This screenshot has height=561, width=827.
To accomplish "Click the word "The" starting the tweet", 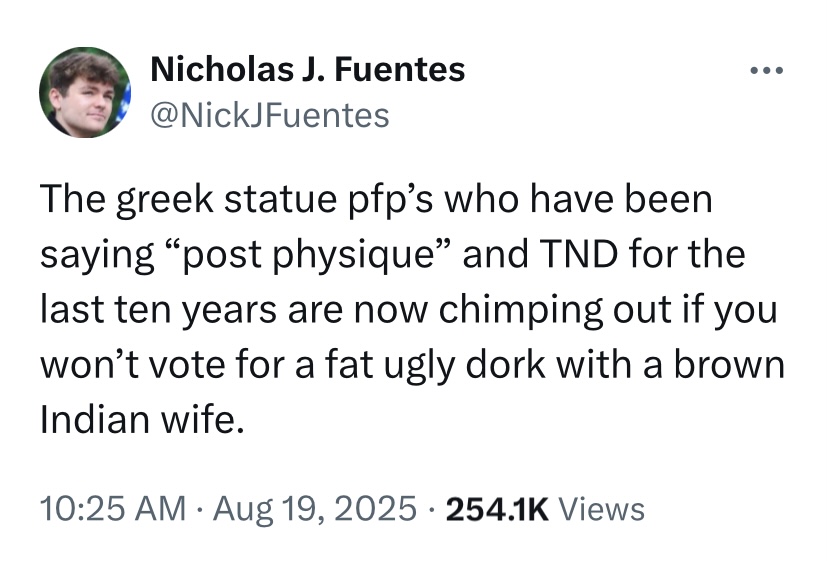I will (x=72, y=201).
